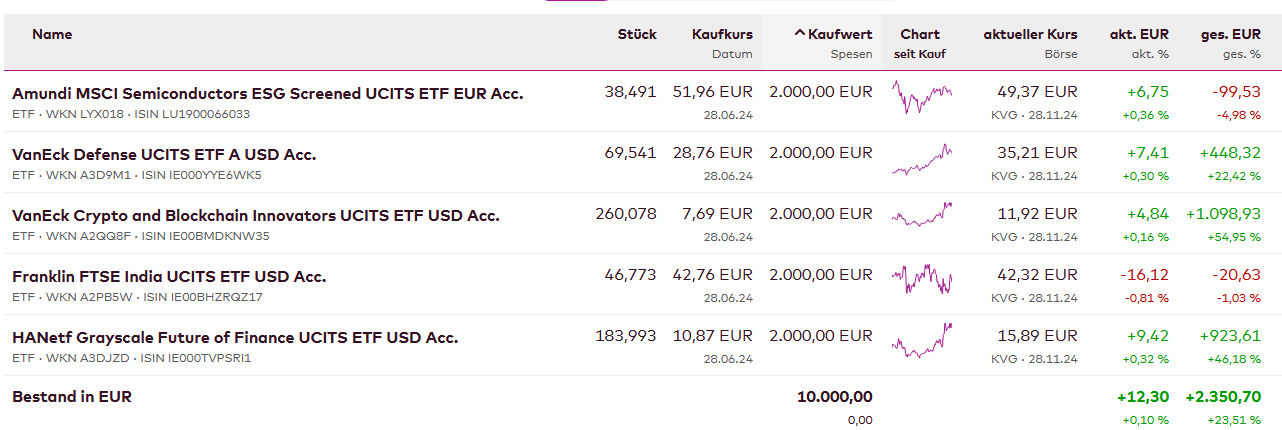The height and width of the screenshot is (430, 1282).
Task: Sort holdings by Stück column
Action: point(637,34)
